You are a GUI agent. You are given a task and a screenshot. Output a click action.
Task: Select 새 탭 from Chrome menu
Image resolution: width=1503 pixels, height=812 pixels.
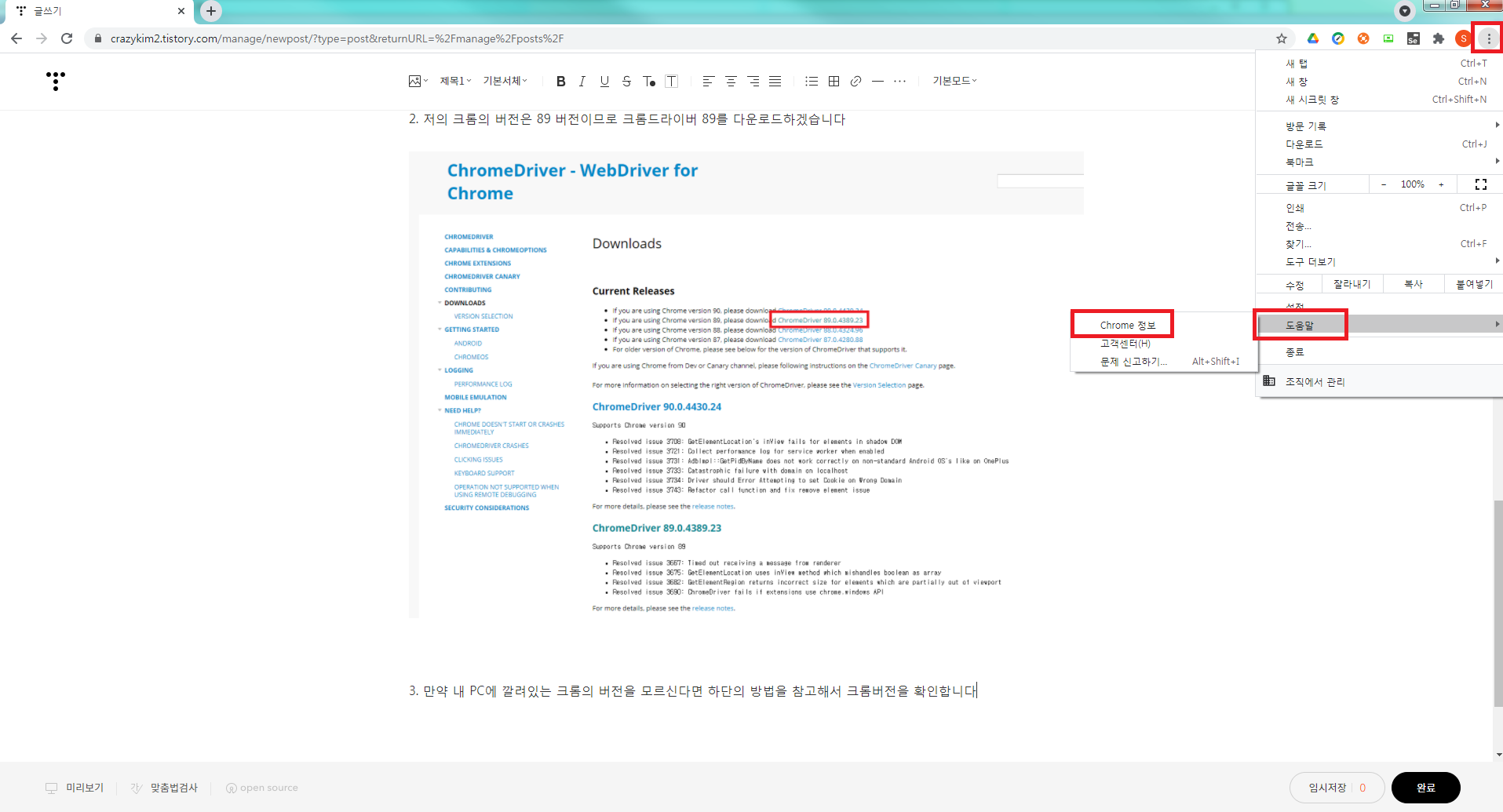1379,63
